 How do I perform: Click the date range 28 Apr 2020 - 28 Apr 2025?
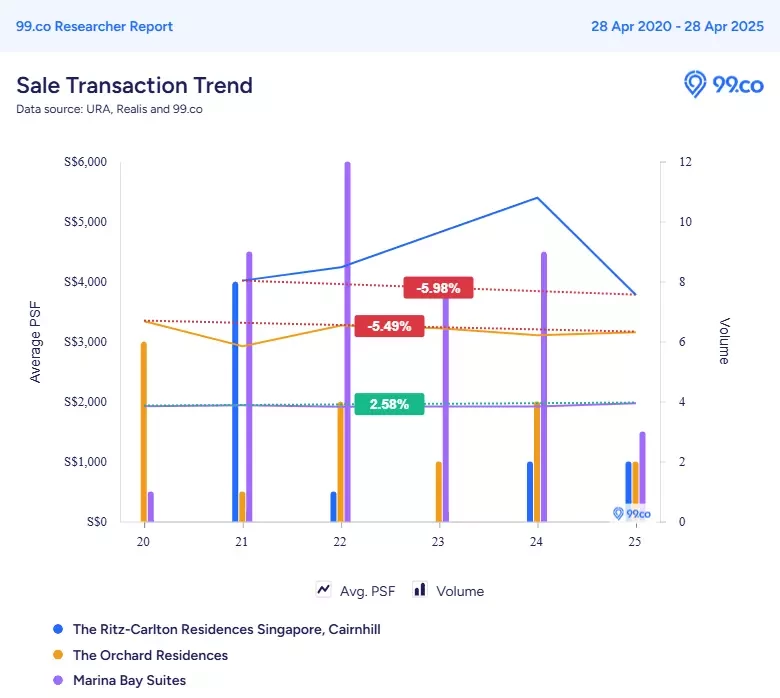pos(677,26)
